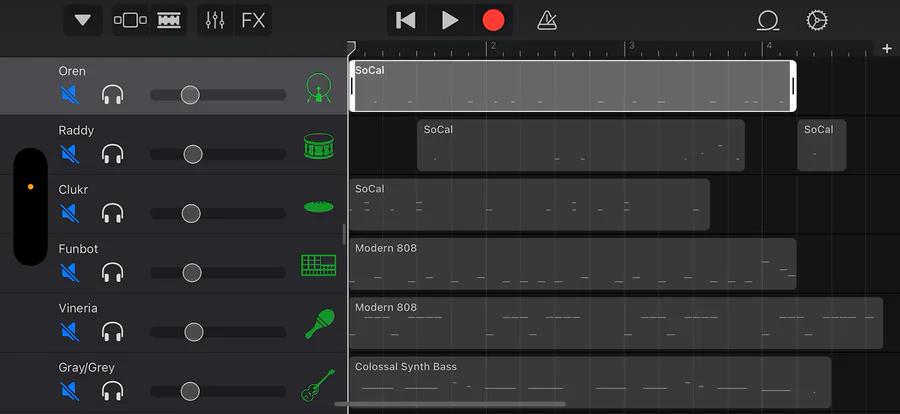Solo the Raddy track with headphones
The height and width of the screenshot is (414, 900).
112,154
